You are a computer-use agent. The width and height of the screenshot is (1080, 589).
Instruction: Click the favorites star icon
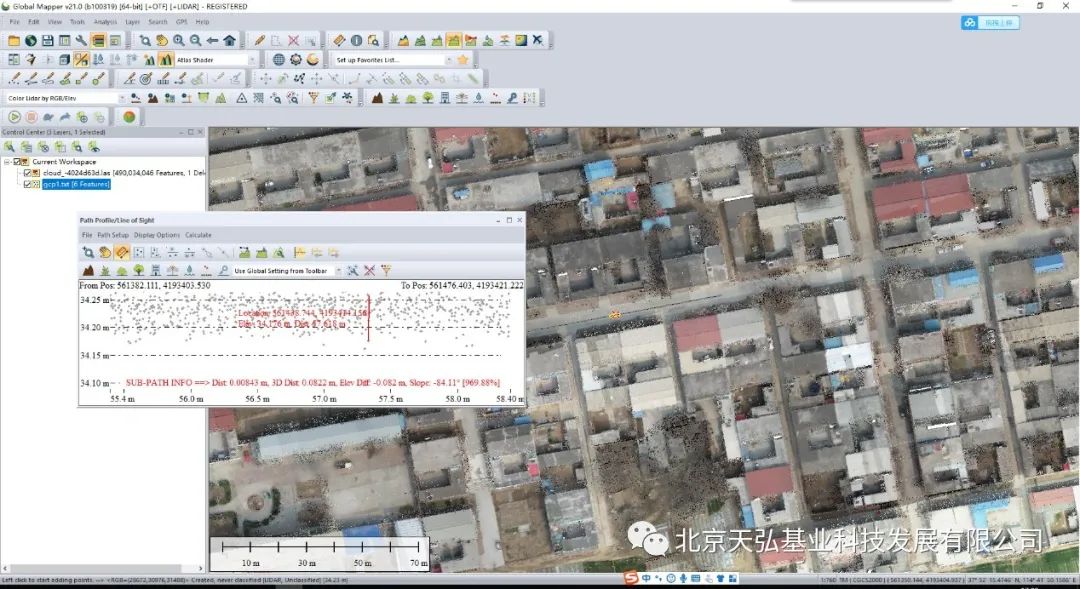click(463, 60)
